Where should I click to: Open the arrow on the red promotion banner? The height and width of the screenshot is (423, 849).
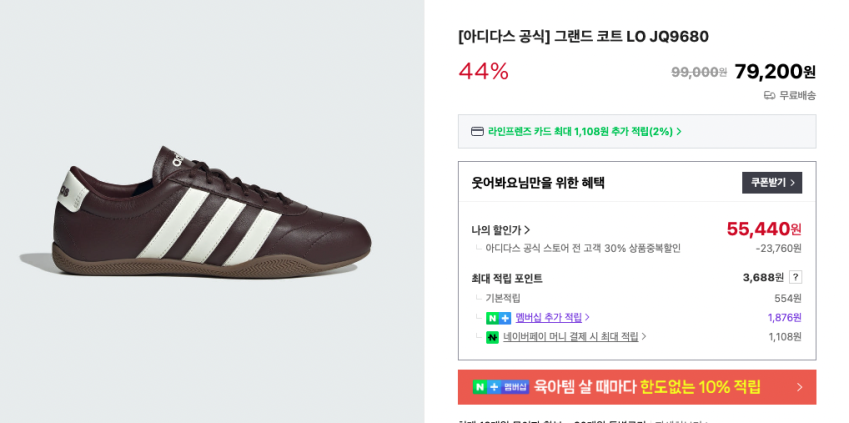point(799,387)
